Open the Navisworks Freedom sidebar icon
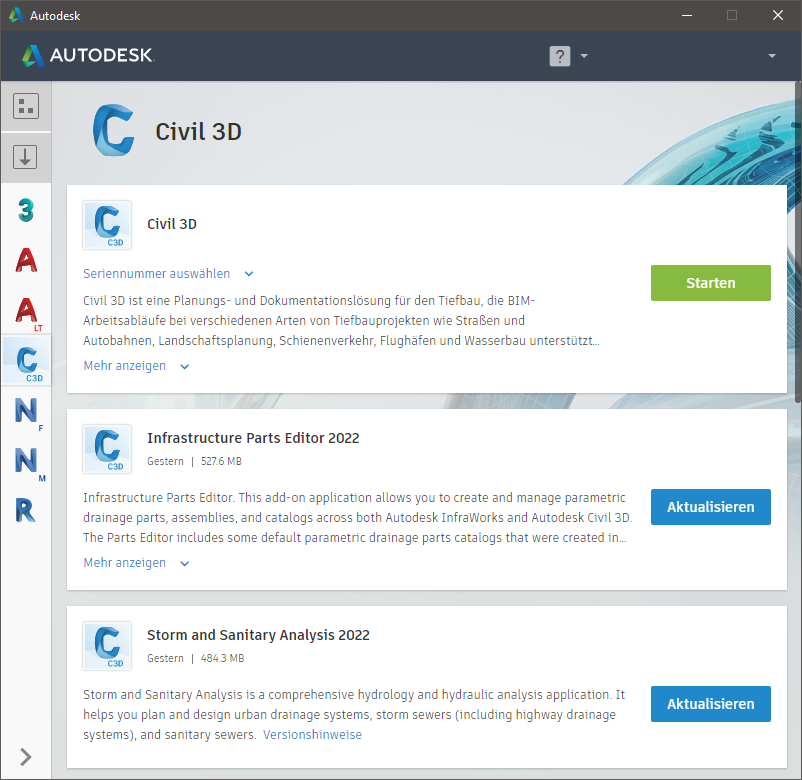Screen dimensions: 802x780 [26, 411]
